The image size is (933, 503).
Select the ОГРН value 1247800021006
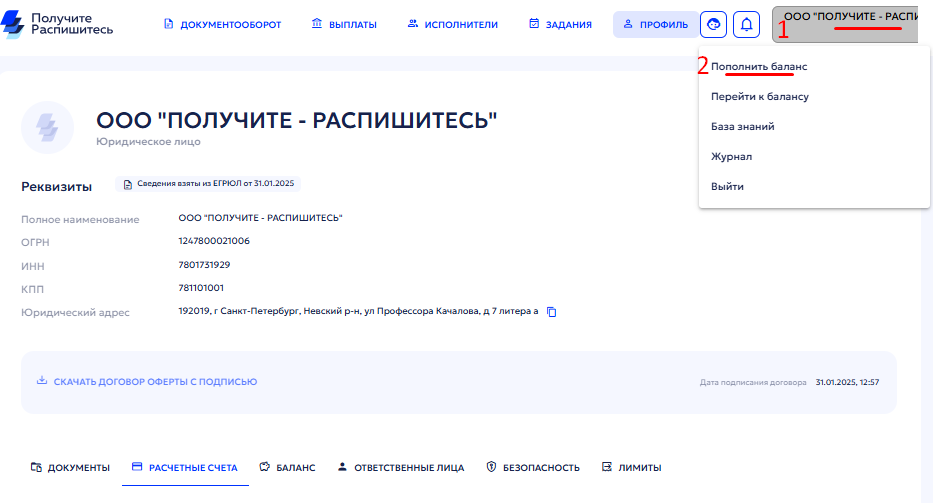(x=214, y=241)
